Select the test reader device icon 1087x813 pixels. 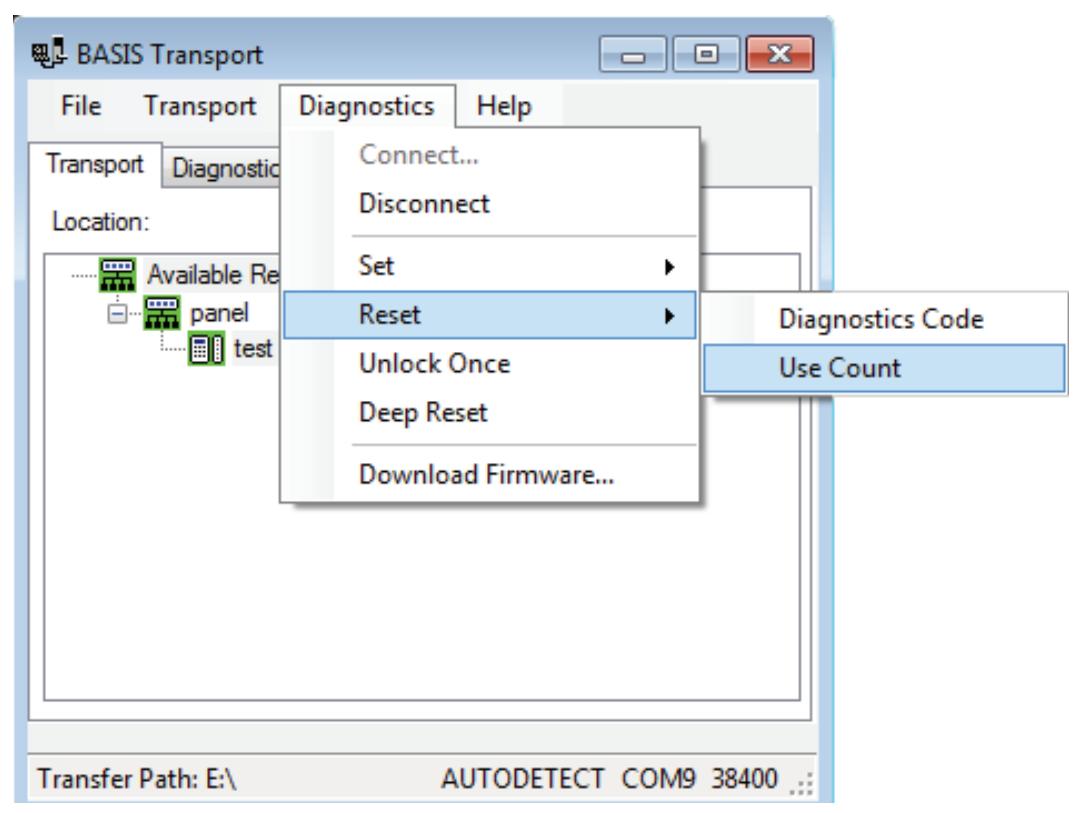tap(207, 348)
